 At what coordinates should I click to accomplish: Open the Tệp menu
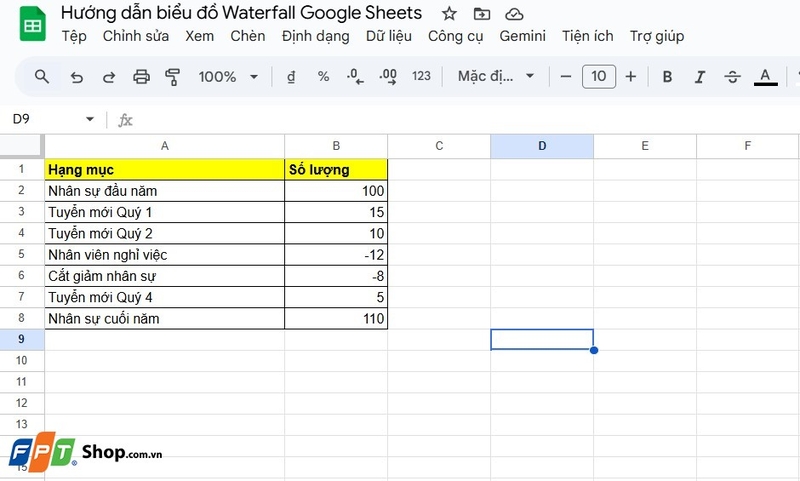74,36
